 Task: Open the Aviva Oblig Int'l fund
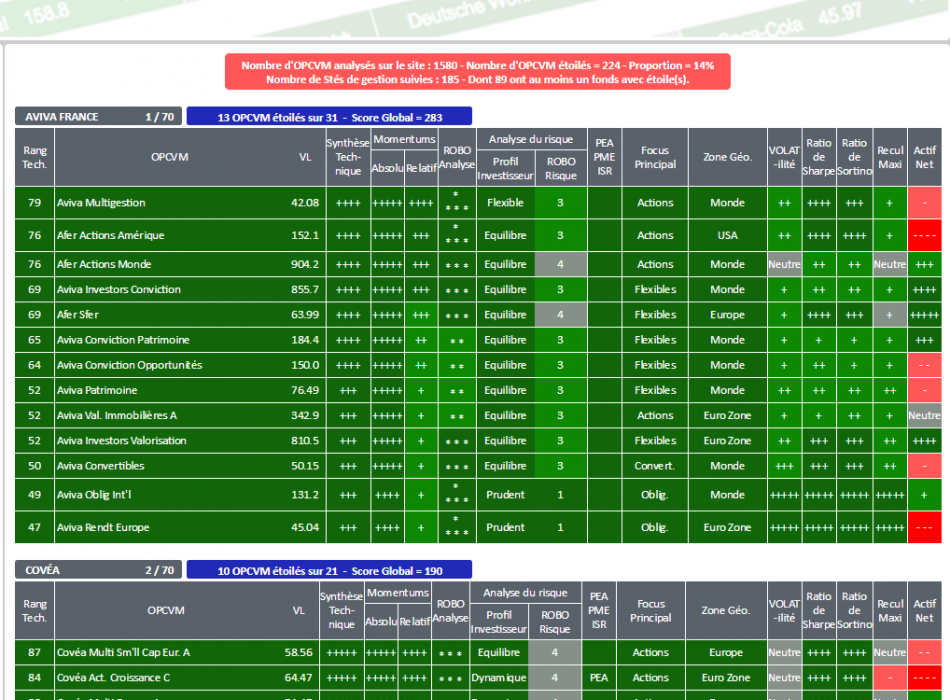coord(94,495)
